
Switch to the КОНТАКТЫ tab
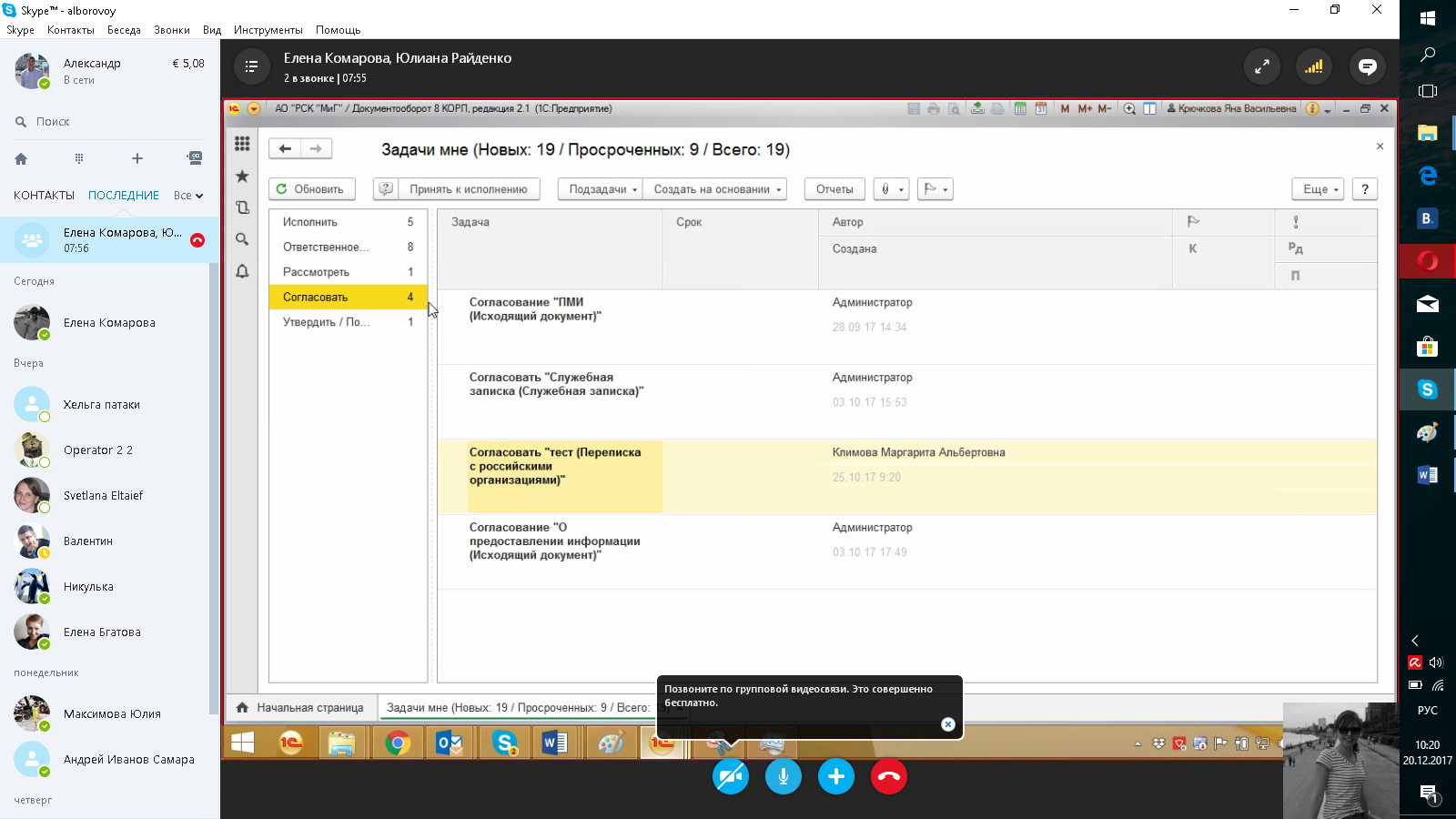(x=44, y=196)
